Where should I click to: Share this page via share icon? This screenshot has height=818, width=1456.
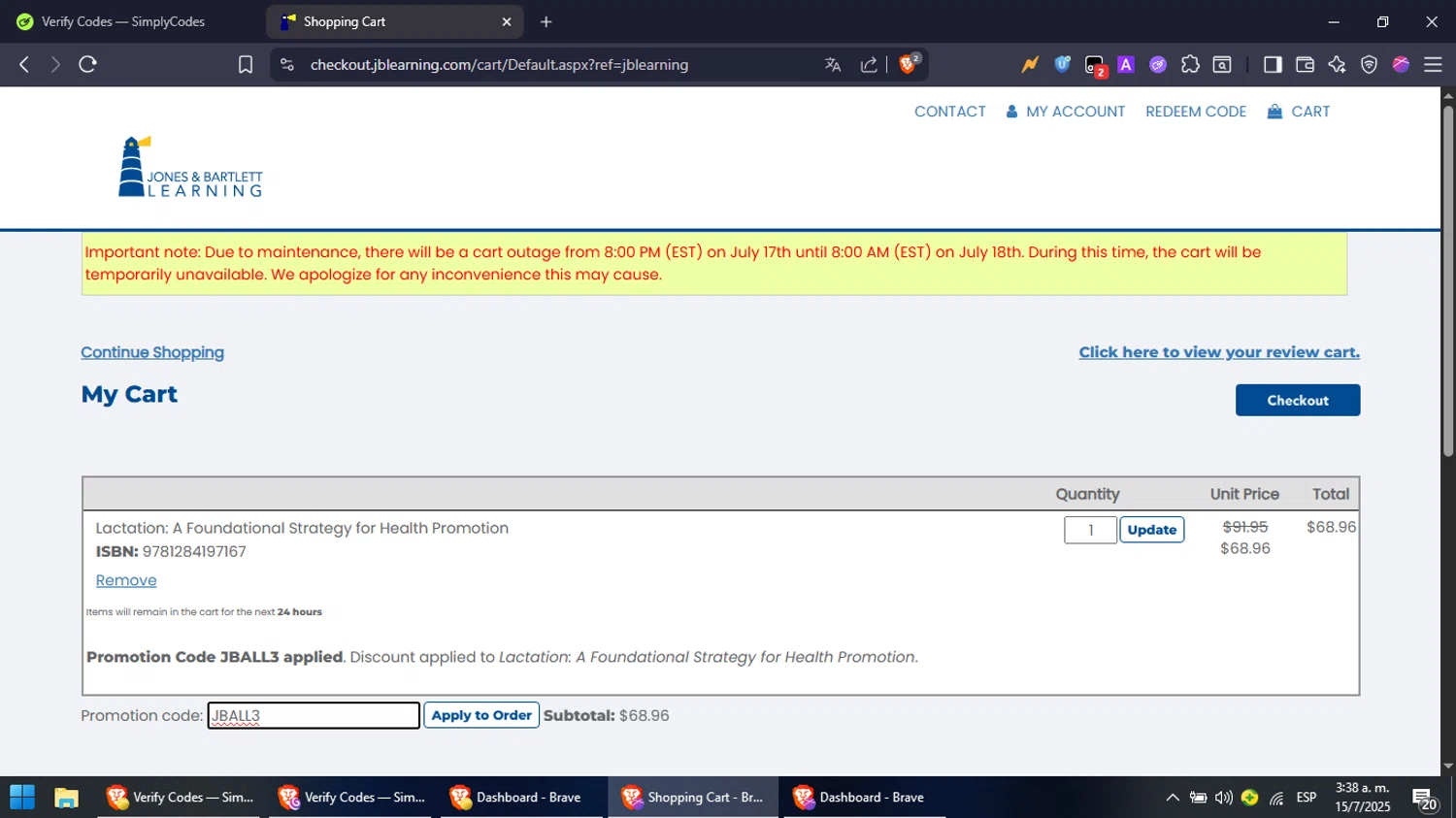[869, 65]
